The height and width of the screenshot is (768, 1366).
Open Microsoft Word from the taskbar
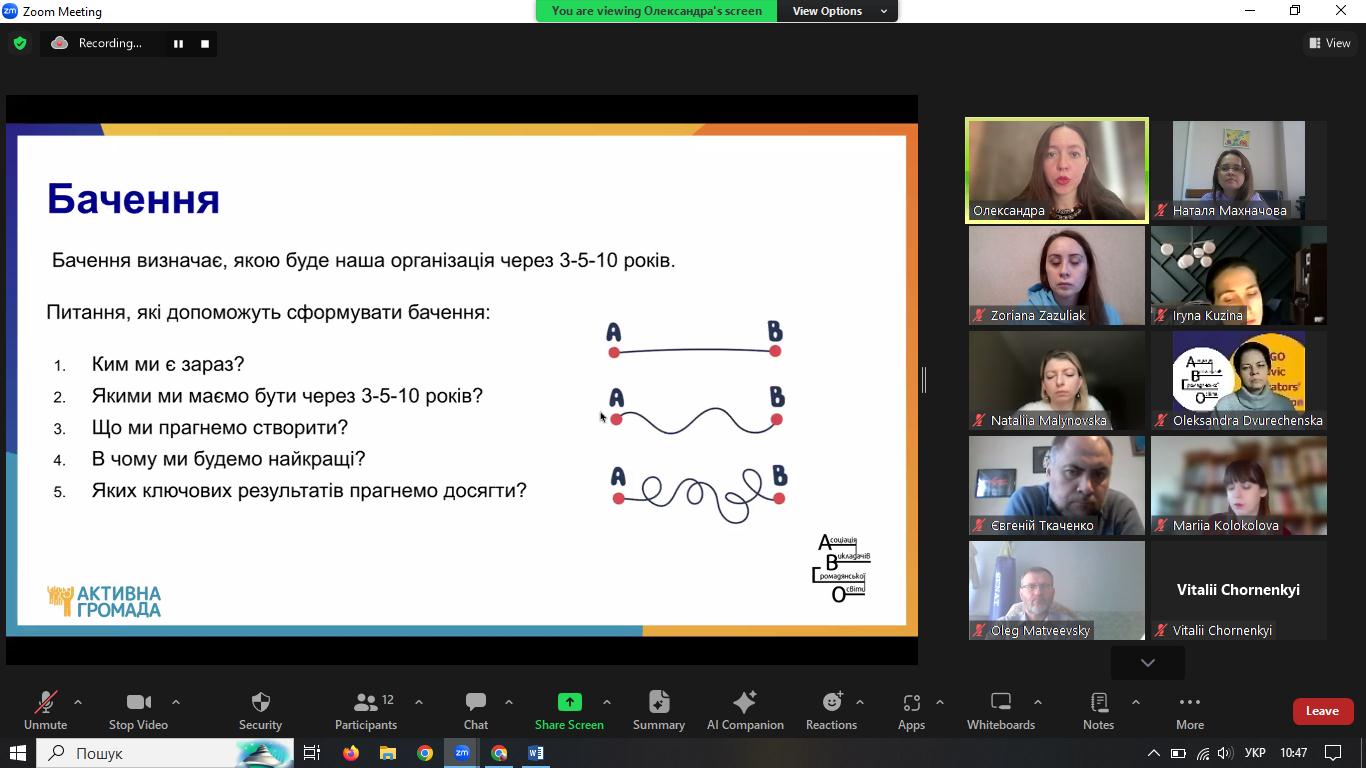tap(536, 753)
